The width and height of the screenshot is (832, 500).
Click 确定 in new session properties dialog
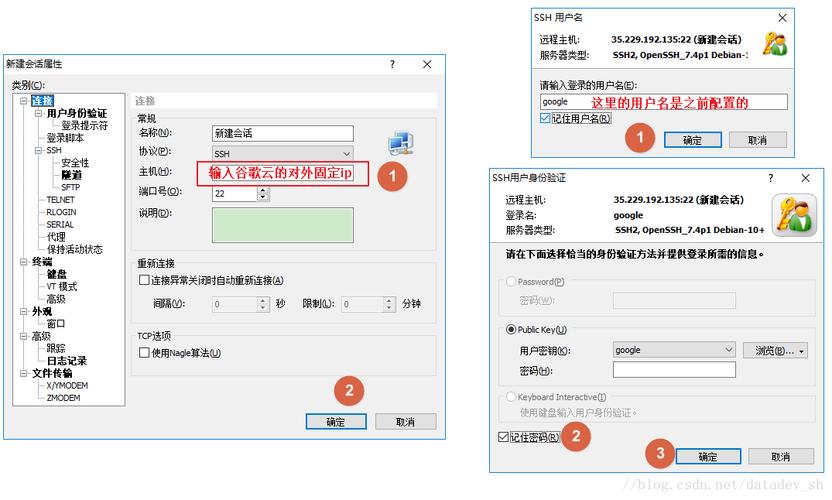click(x=336, y=422)
